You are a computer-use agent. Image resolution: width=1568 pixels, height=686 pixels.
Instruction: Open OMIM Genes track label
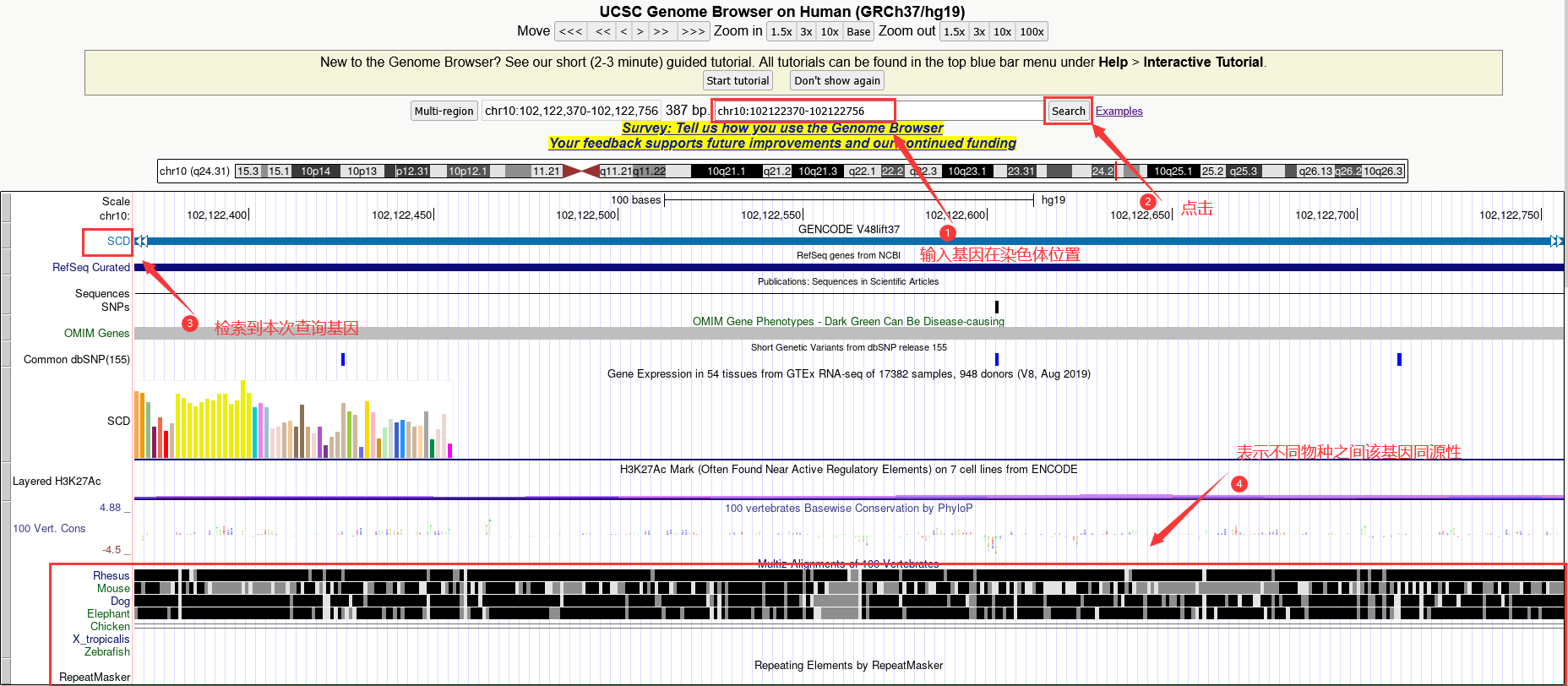pos(96,334)
